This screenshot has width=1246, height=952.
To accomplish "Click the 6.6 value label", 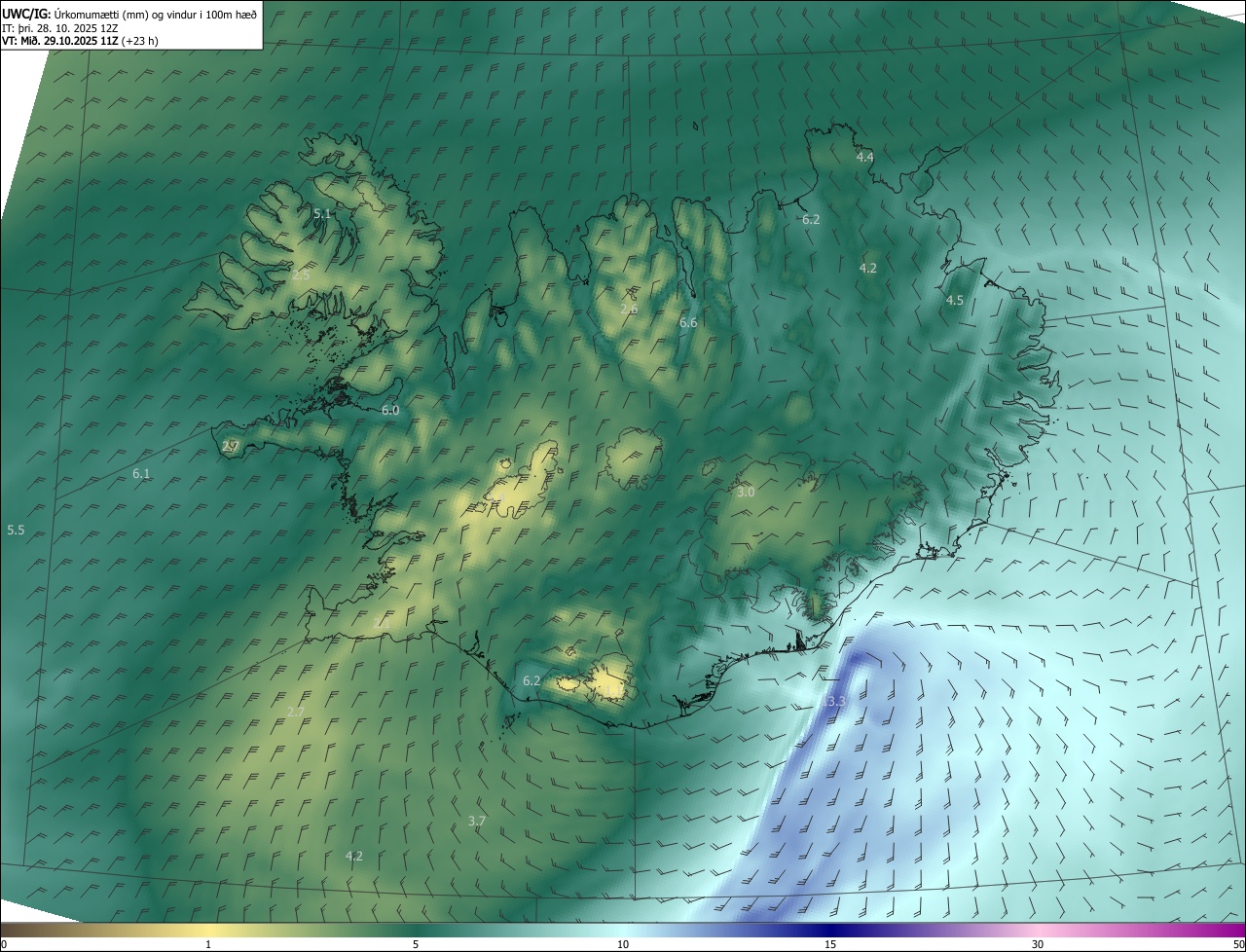I will click(x=688, y=322).
